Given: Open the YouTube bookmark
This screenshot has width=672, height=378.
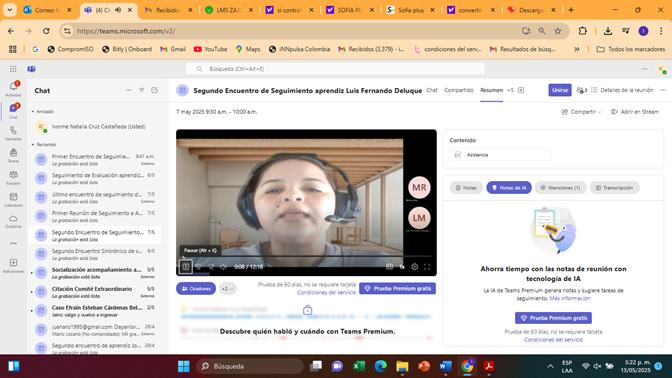Looking at the screenshot, I should click(x=210, y=49).
